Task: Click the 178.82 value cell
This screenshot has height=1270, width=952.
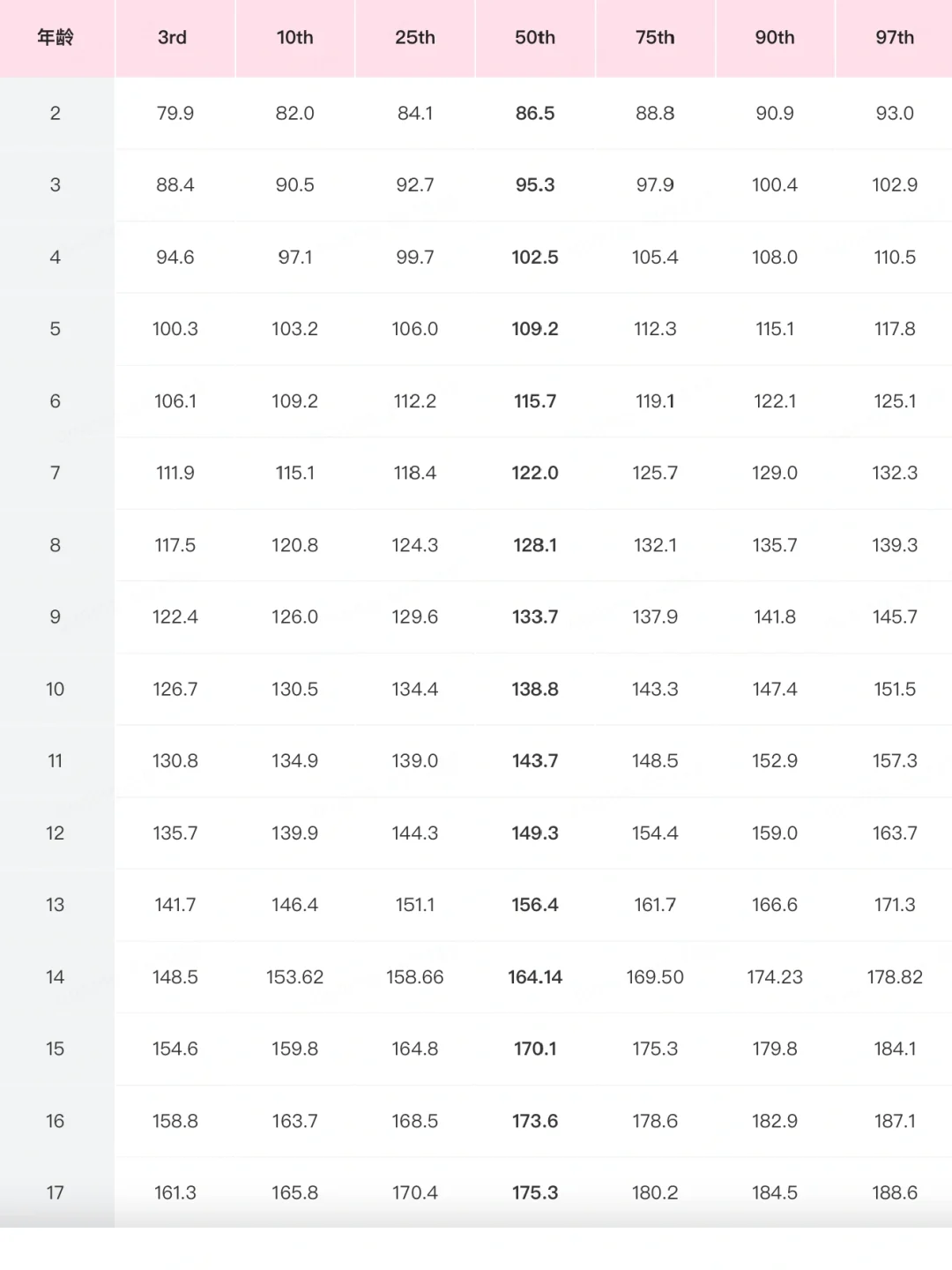Action: click(895, 977)
